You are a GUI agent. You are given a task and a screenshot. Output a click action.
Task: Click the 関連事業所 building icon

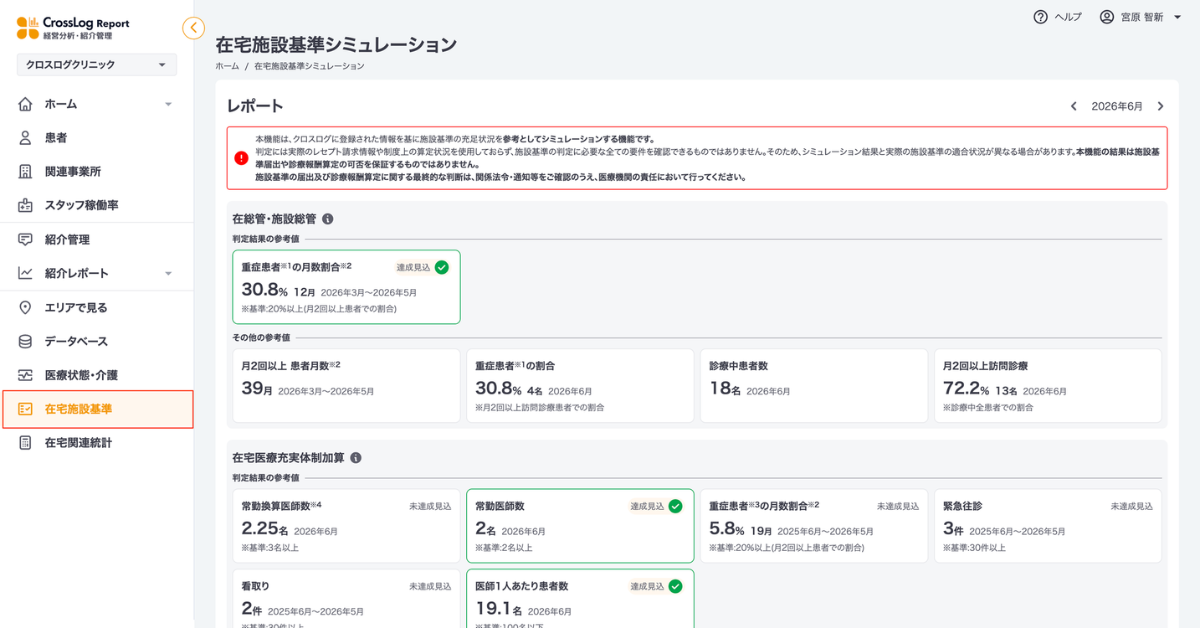click(x=26, y=172)
